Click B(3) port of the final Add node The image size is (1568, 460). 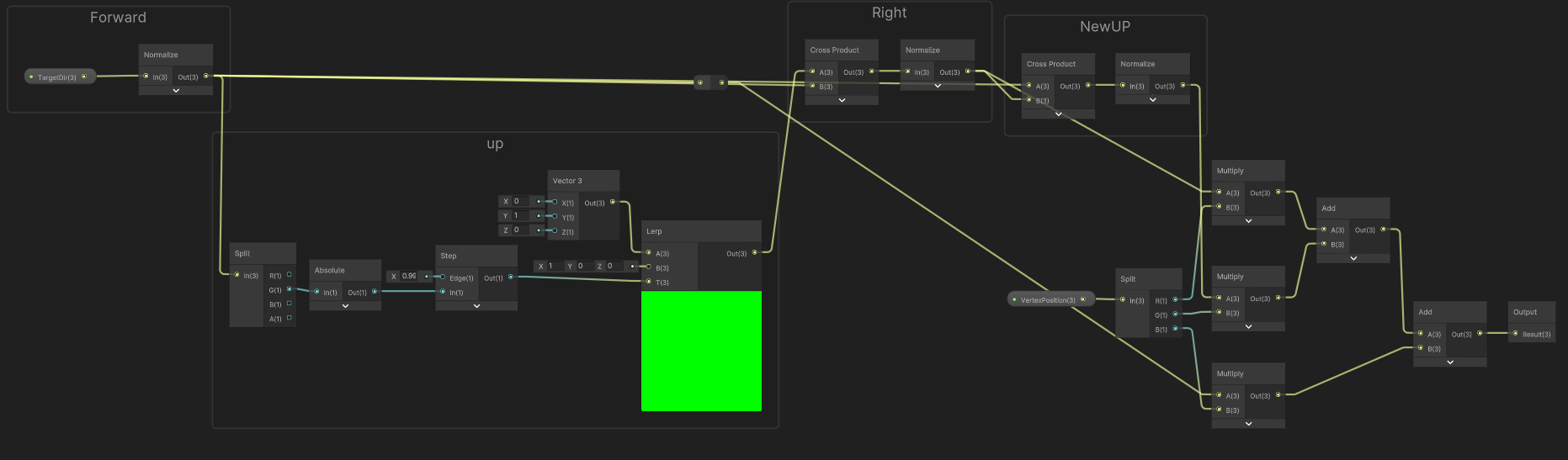point(1421,348)
